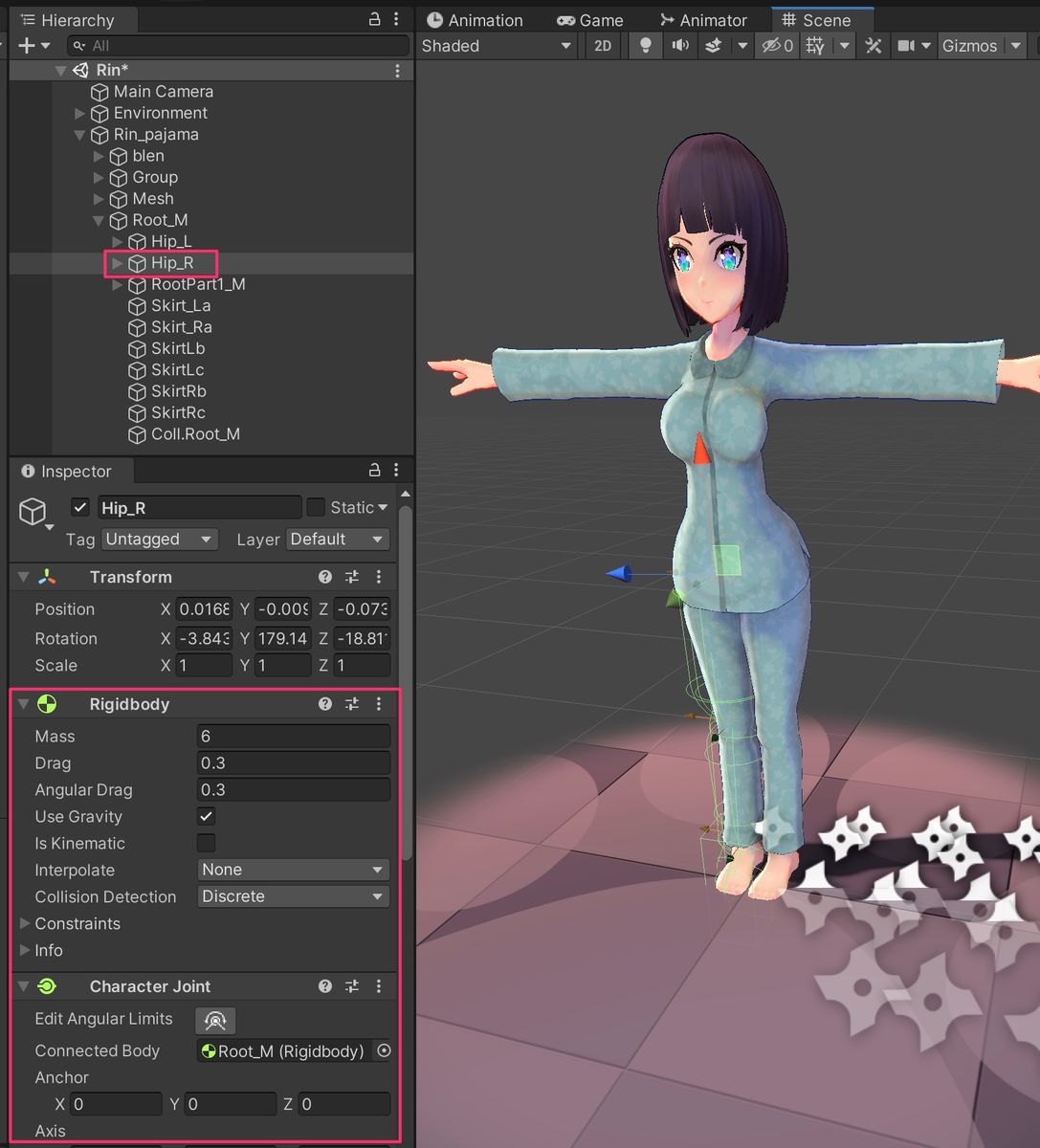Switch to Game tab
This screenshot has width=1040, height=1148.
click(x=590, y=20)
